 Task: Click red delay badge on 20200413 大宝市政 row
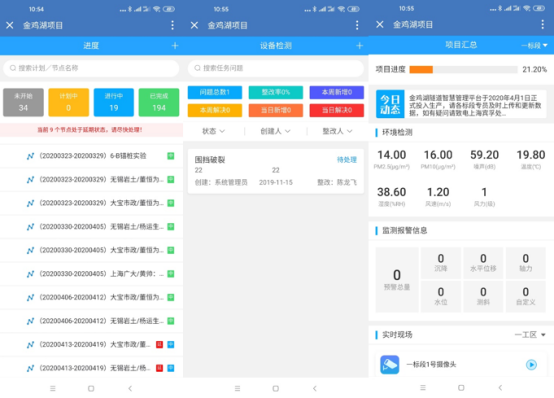pyautogui.click(x=159, y=344)
